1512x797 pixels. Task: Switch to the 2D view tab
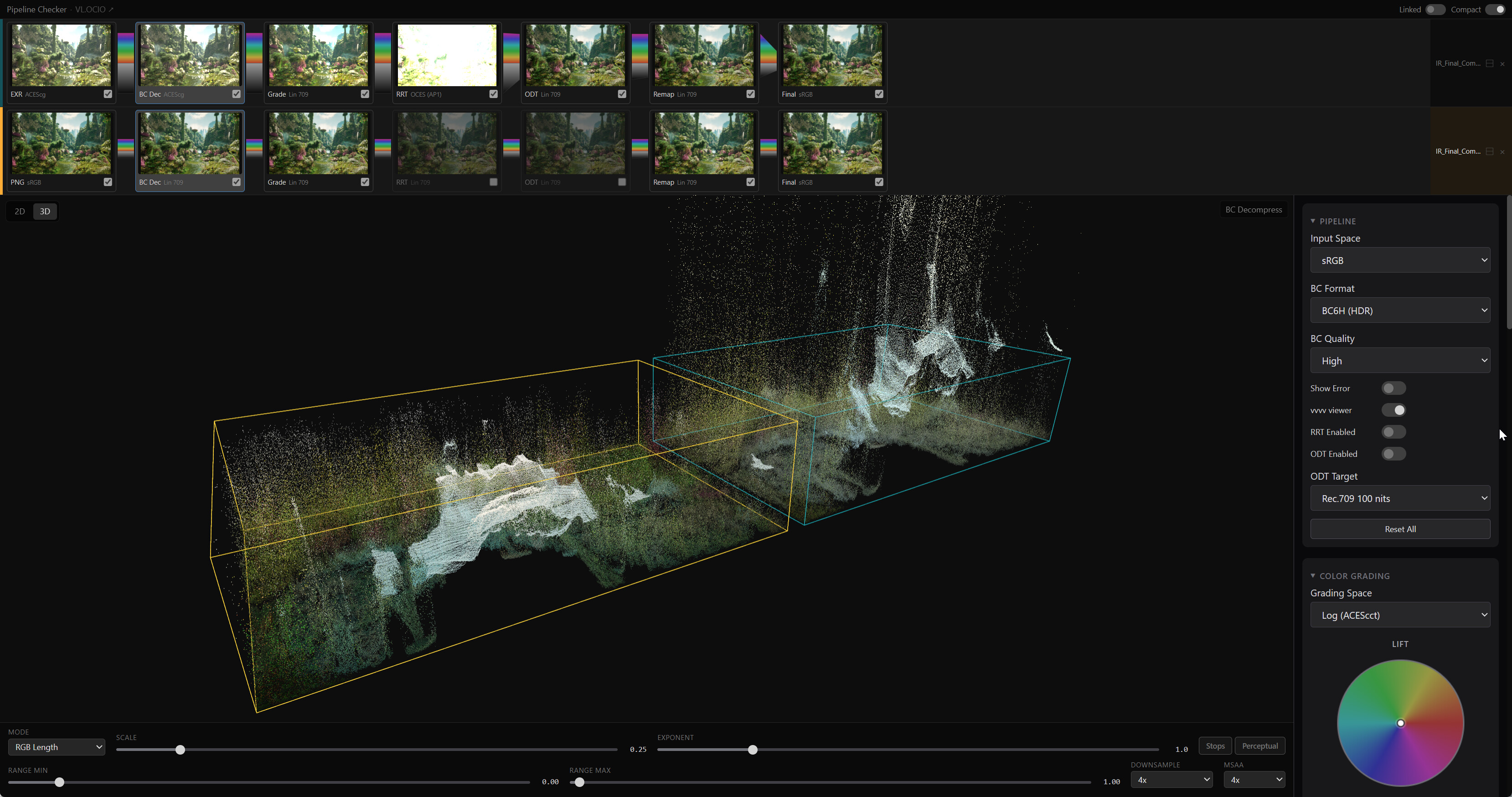(20, 211)
